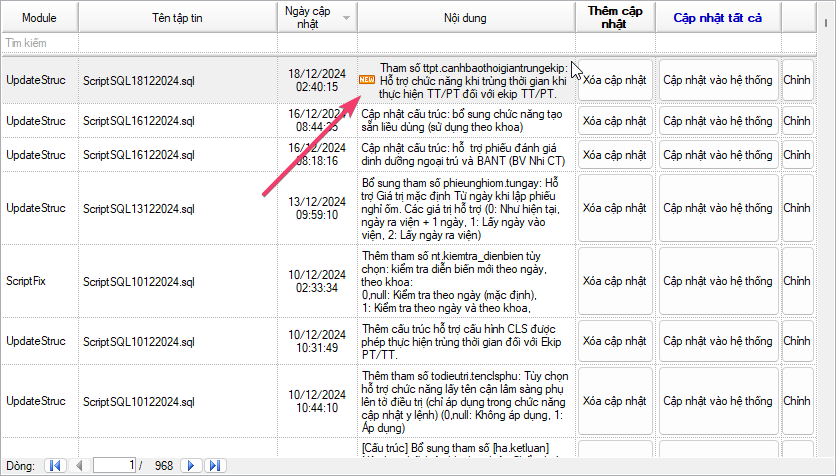This screenshot has height=476, width=836.
Task: Select date cell 18/12/2024 02:40:15
Action: pyautogui.click(x=317, y=80)
